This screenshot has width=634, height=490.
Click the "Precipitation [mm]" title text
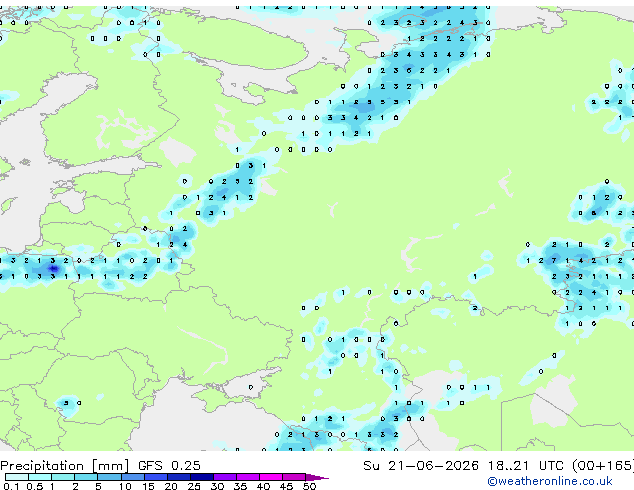click(x=65, y=466)
